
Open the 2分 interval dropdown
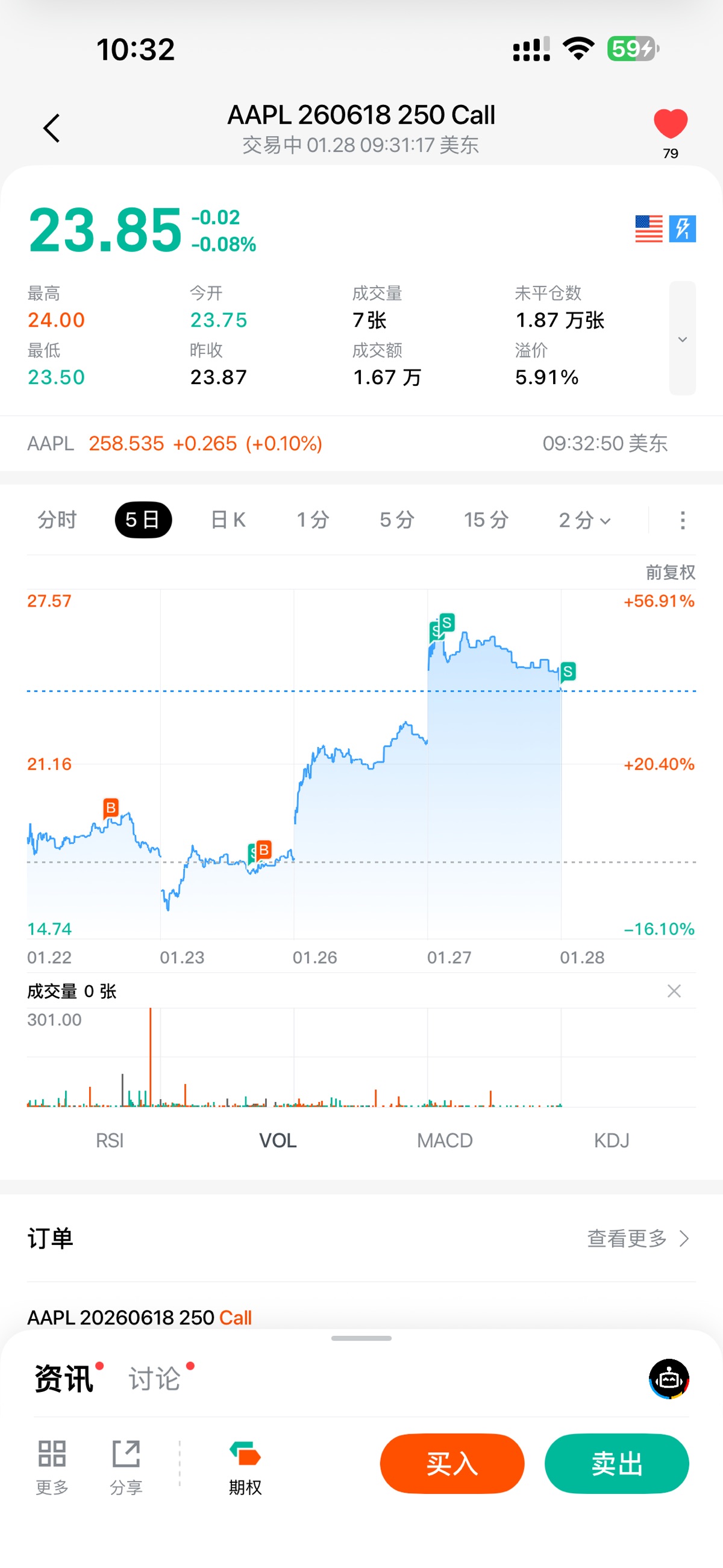tap(584, 520)
